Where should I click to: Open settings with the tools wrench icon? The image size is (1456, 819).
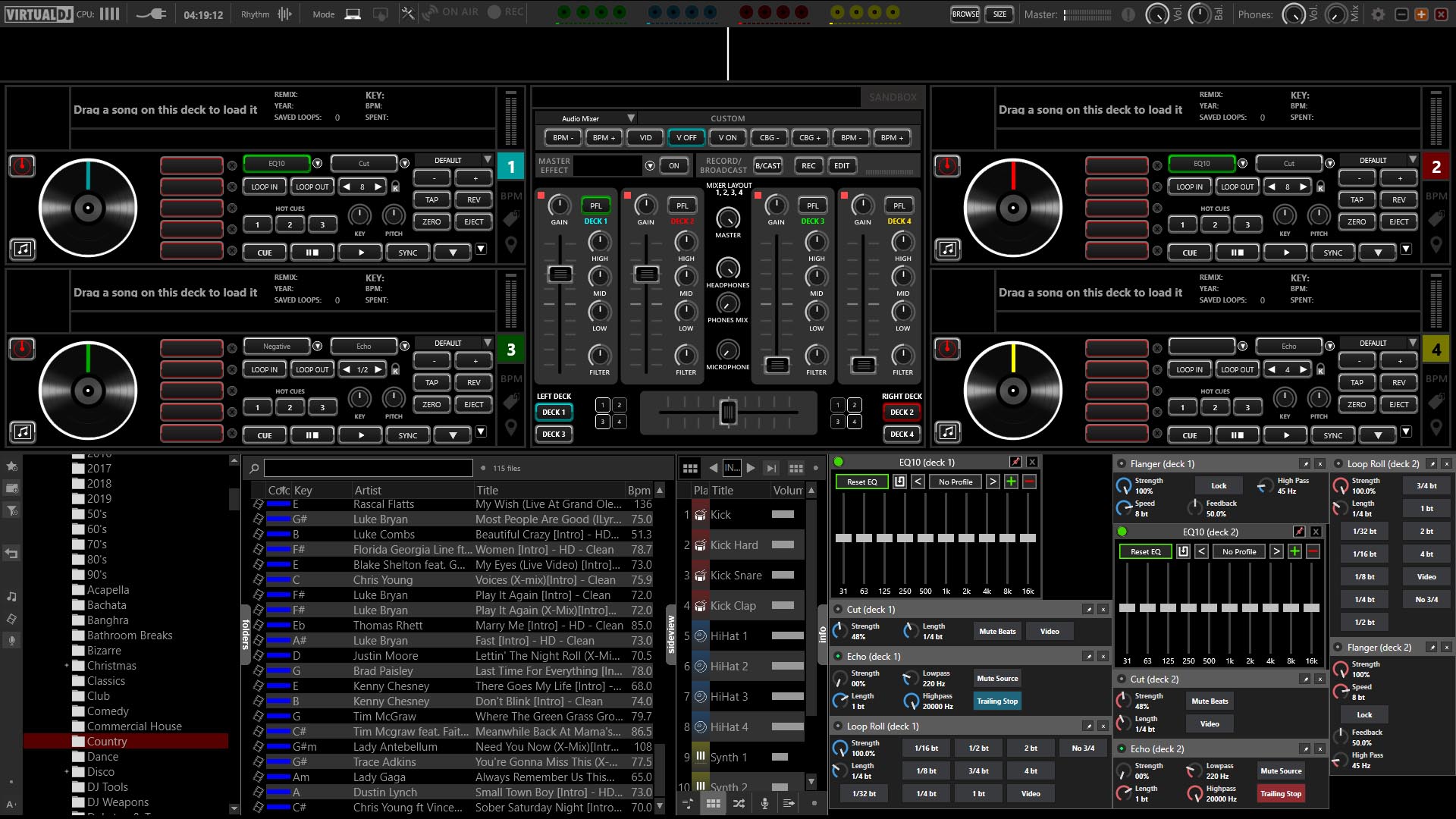(x=408, y=13)
